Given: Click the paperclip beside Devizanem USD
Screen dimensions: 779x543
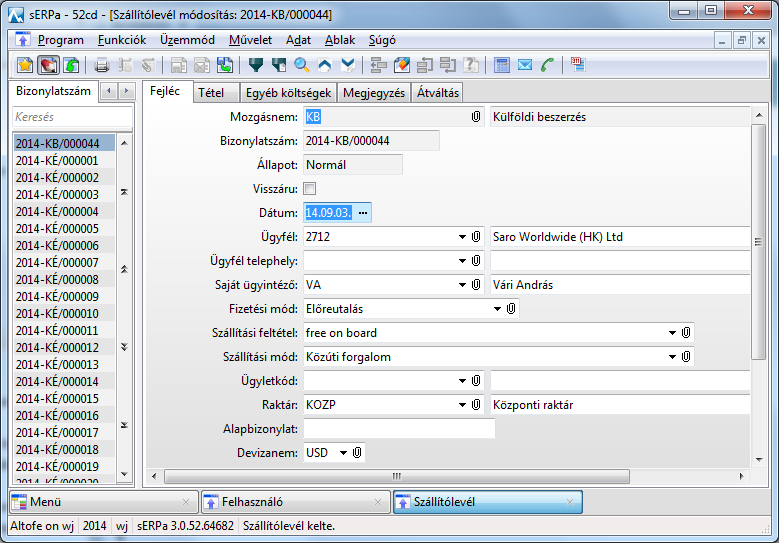Looking at the screenshot, I should [358, 453].
